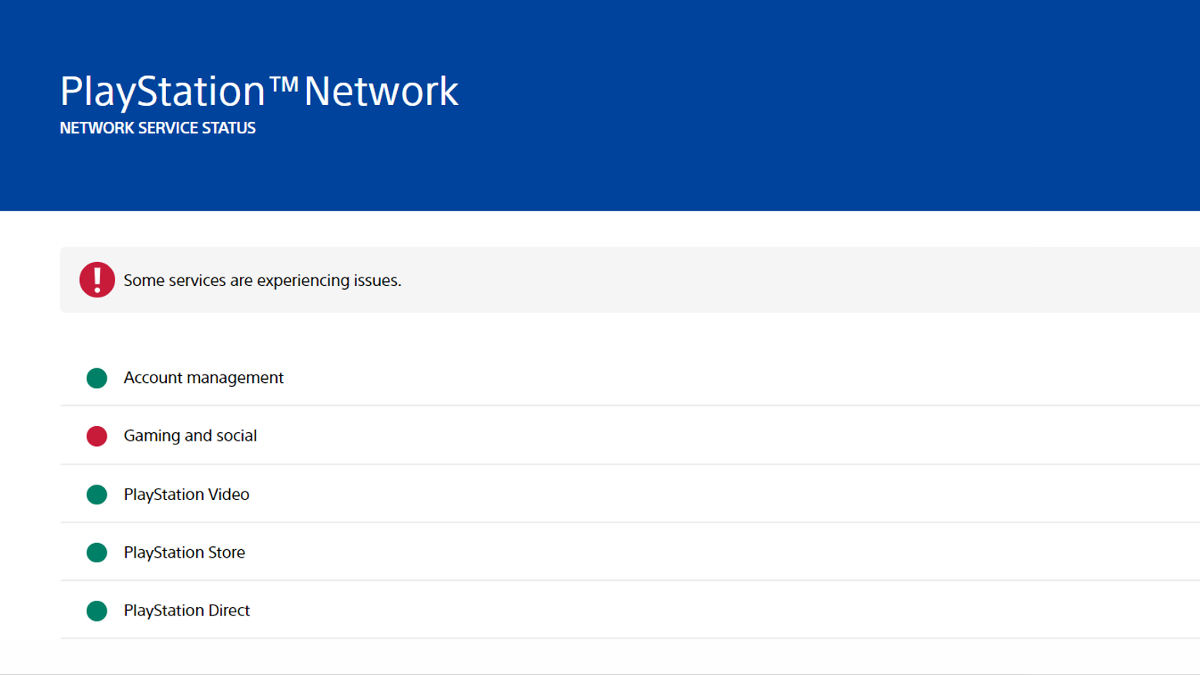Select the Gaming and social label text

[x=190, y=435]
